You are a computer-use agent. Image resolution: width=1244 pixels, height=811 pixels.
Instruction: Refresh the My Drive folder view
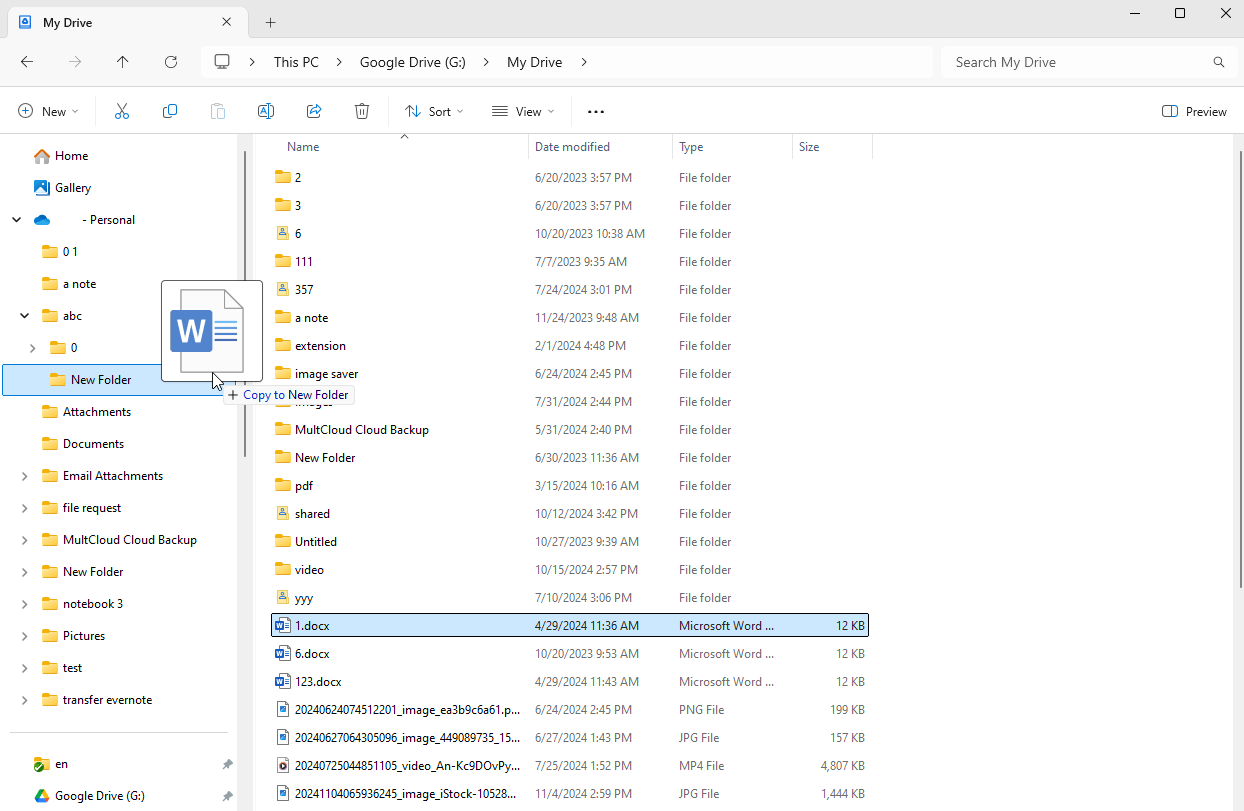pos(171,62)
